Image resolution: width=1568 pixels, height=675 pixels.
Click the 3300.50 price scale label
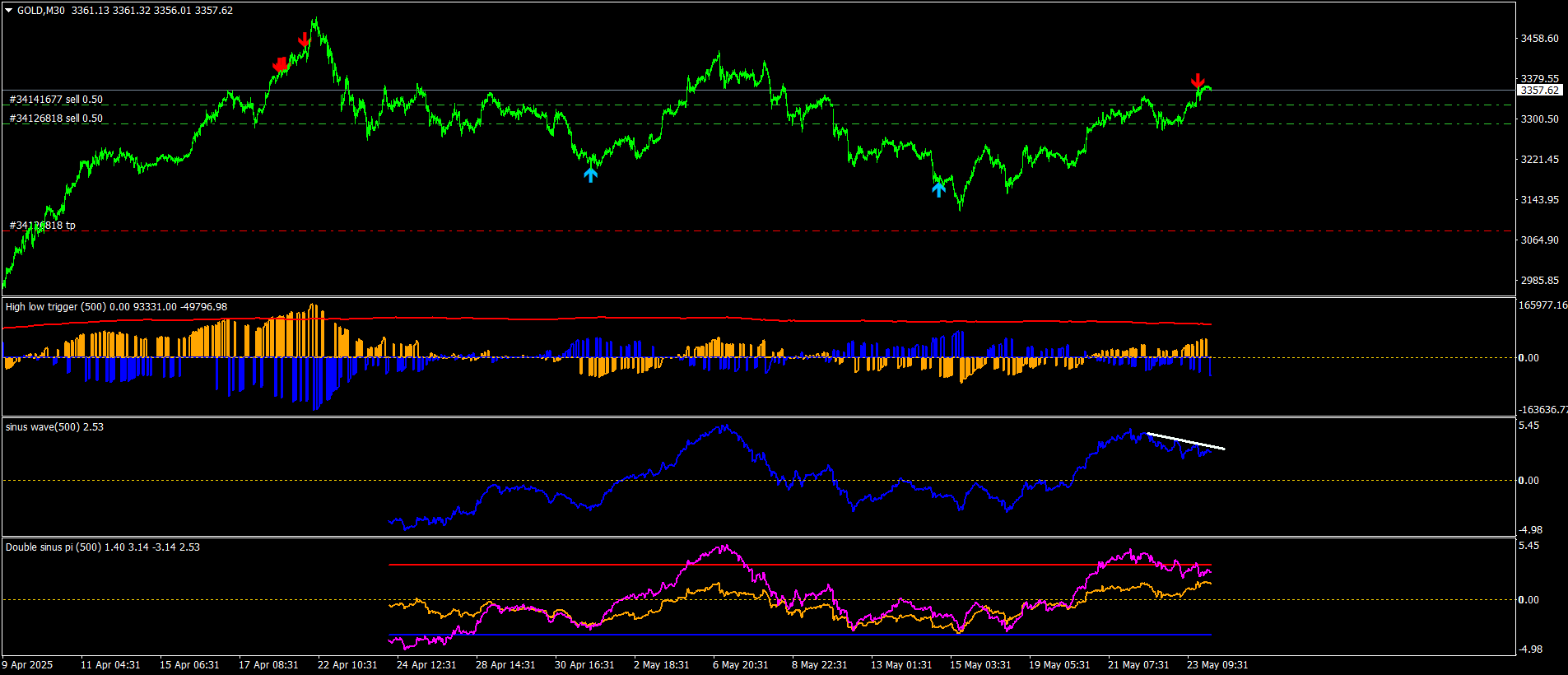[x=1539, y=119]
